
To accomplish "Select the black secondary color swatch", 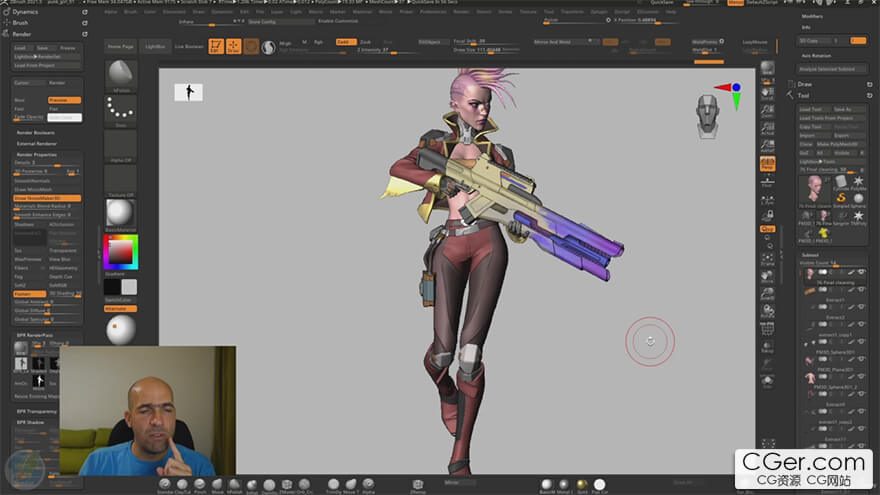I will coord(112,287).
